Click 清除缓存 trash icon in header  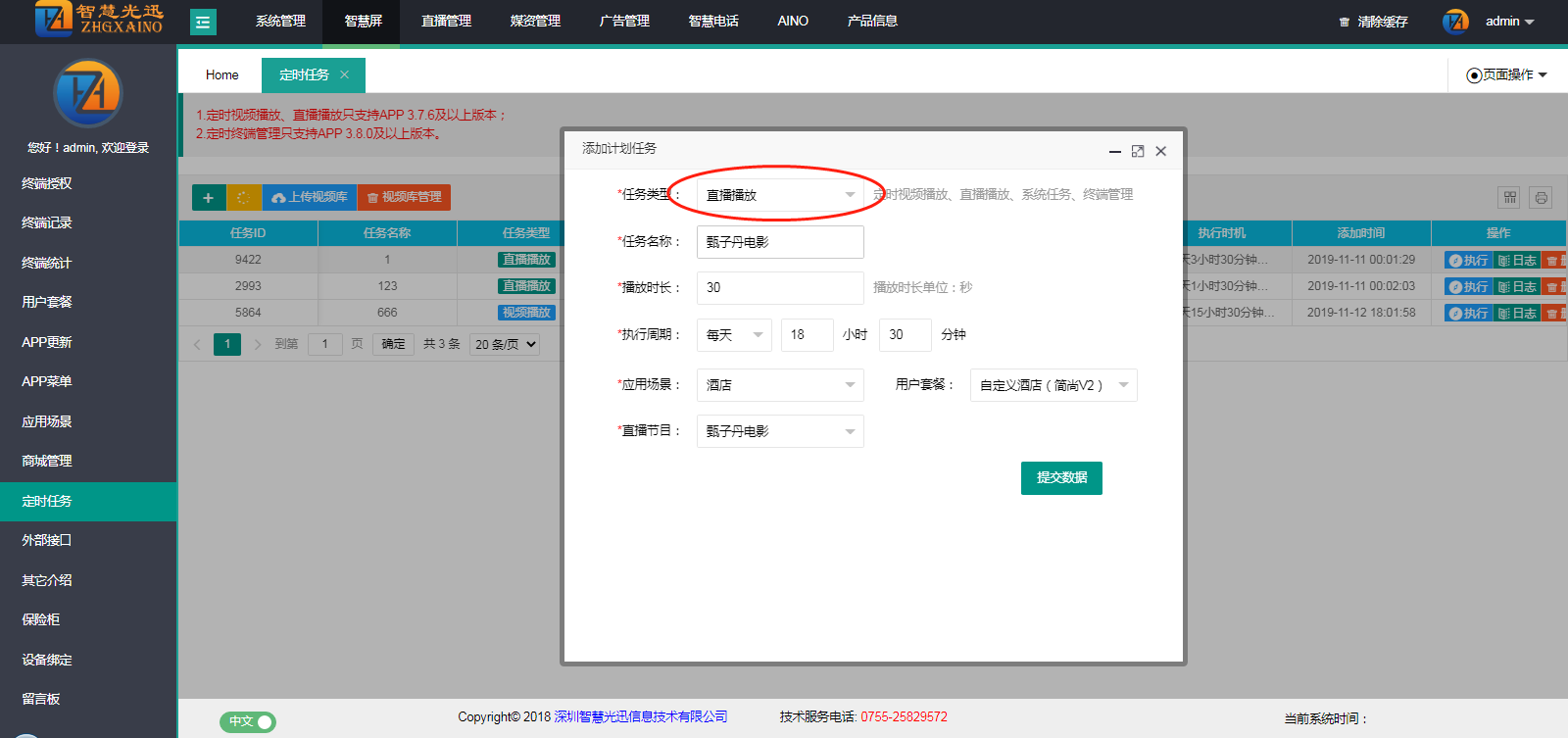(x=1345, y=22)
